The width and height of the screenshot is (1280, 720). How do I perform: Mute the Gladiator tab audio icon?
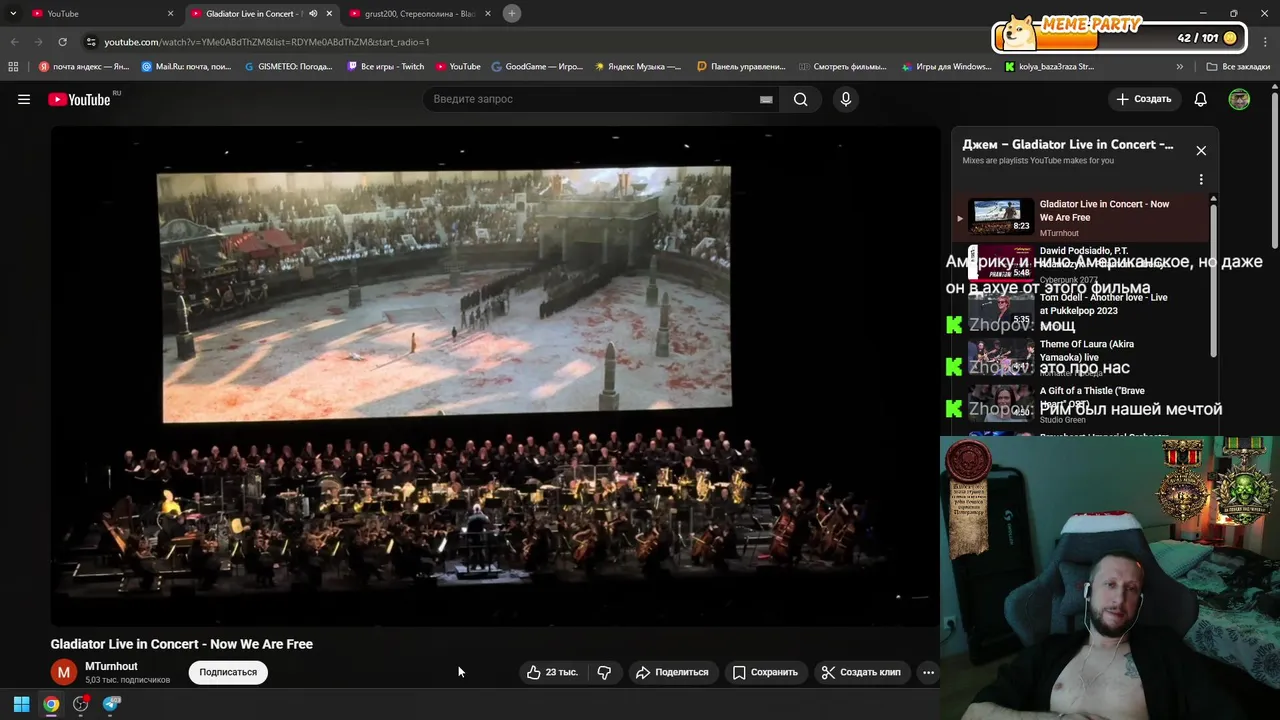tap(313, 13)
